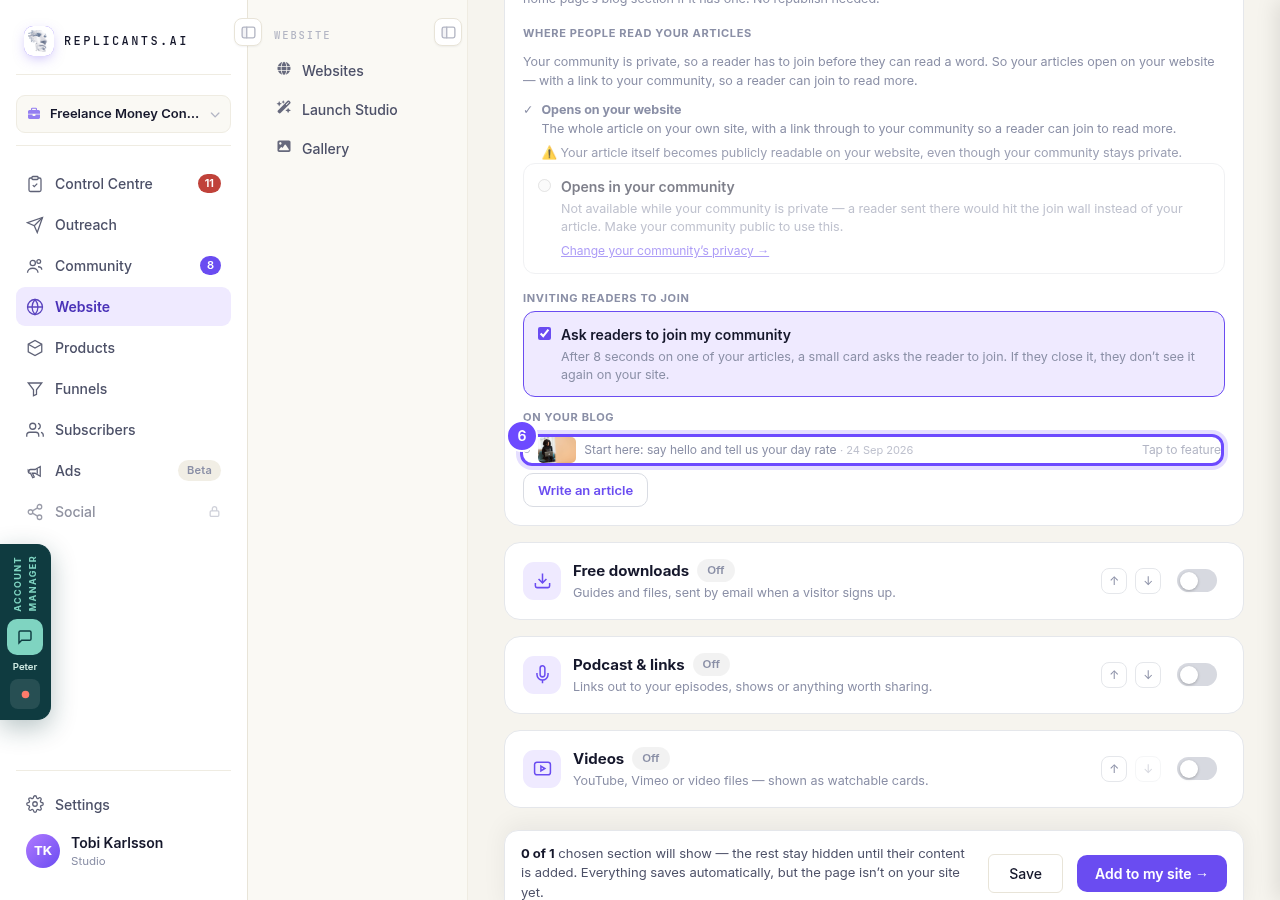The image size is (1280, 900).
Task: Select the Website item in the main sidebar
Action: [x=123, y=307]
